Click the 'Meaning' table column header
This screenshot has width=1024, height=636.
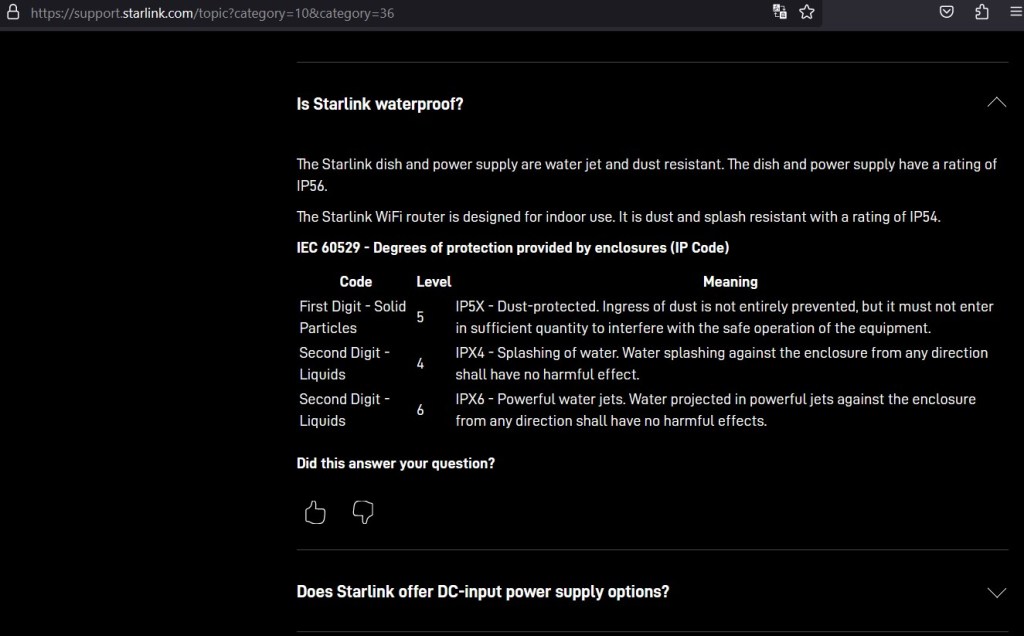(730, 282)
